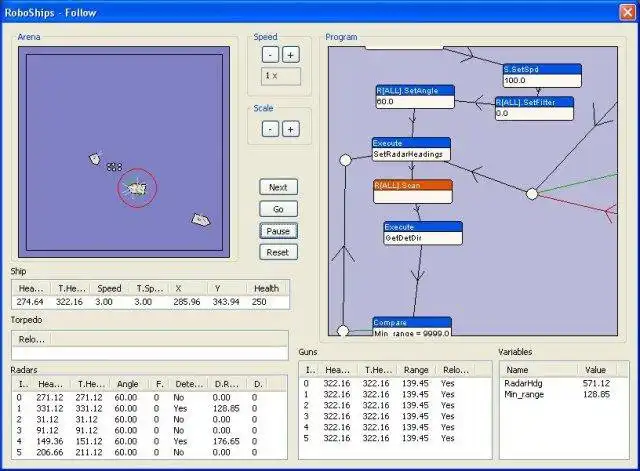Close the RoboShips window
640x471 pixels.
tap(627, 12)
